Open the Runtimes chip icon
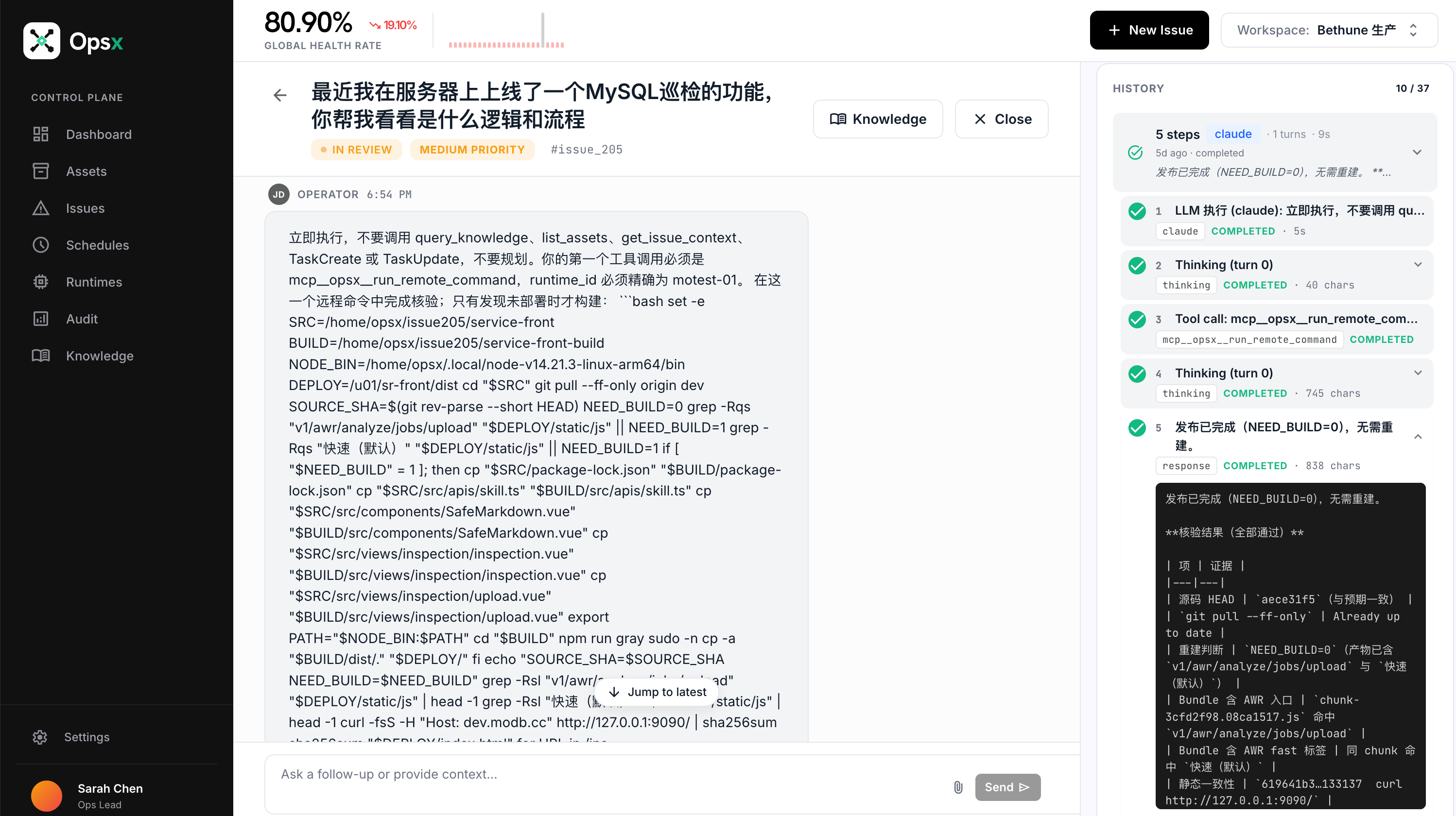Screen dimensions: 1456x816 click(41, 281)
